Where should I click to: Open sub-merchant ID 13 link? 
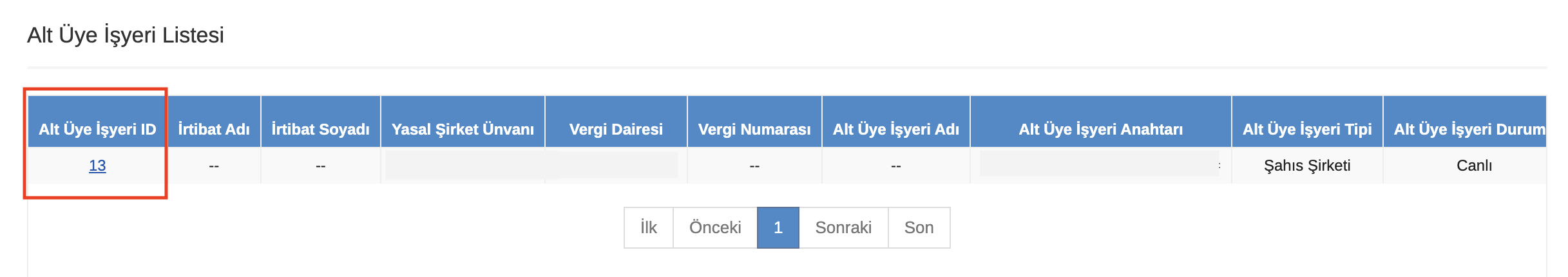pyautogui.click(x=97, y=166)
